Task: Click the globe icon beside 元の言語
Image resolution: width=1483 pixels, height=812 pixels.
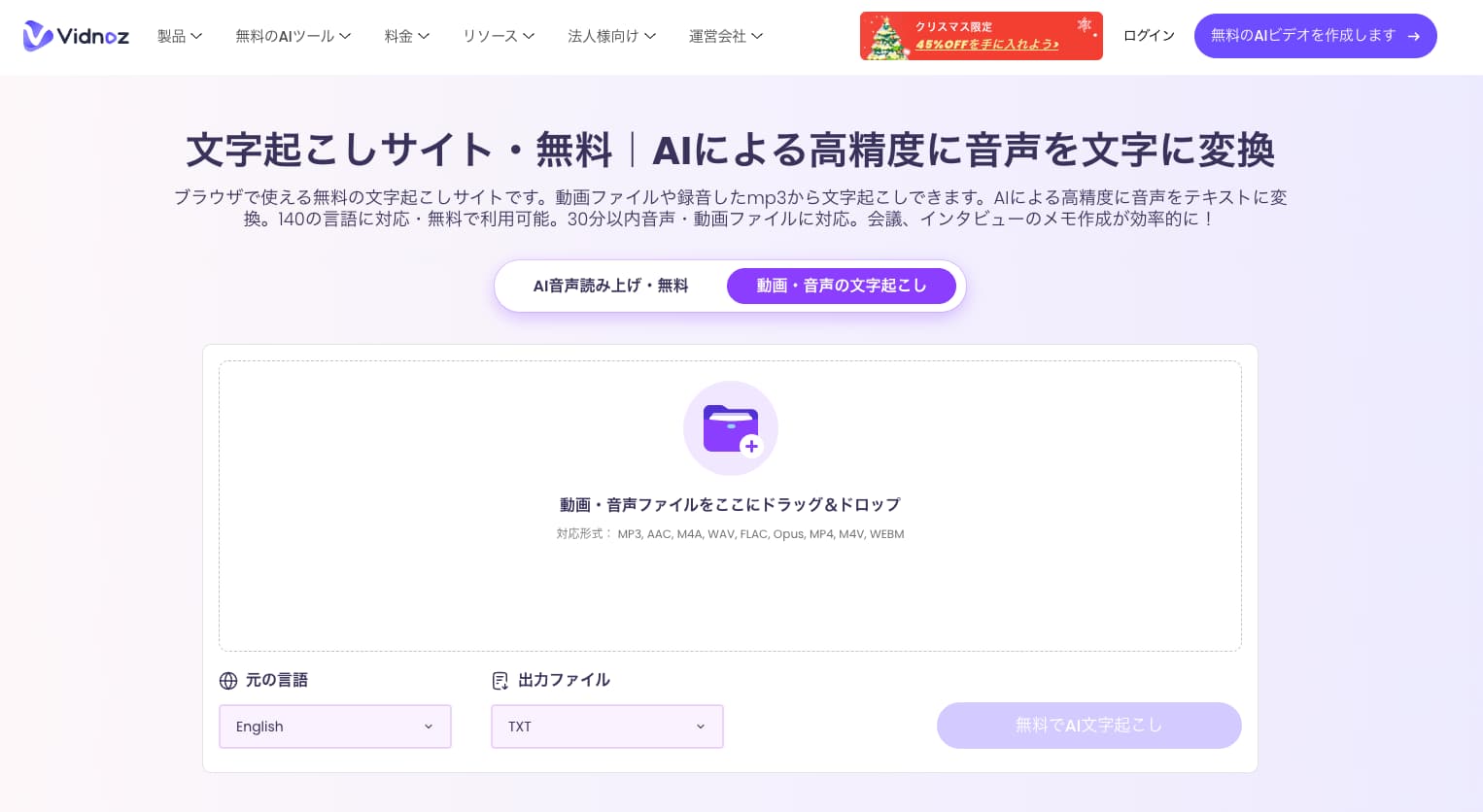Action: click(x=228, y=680)
